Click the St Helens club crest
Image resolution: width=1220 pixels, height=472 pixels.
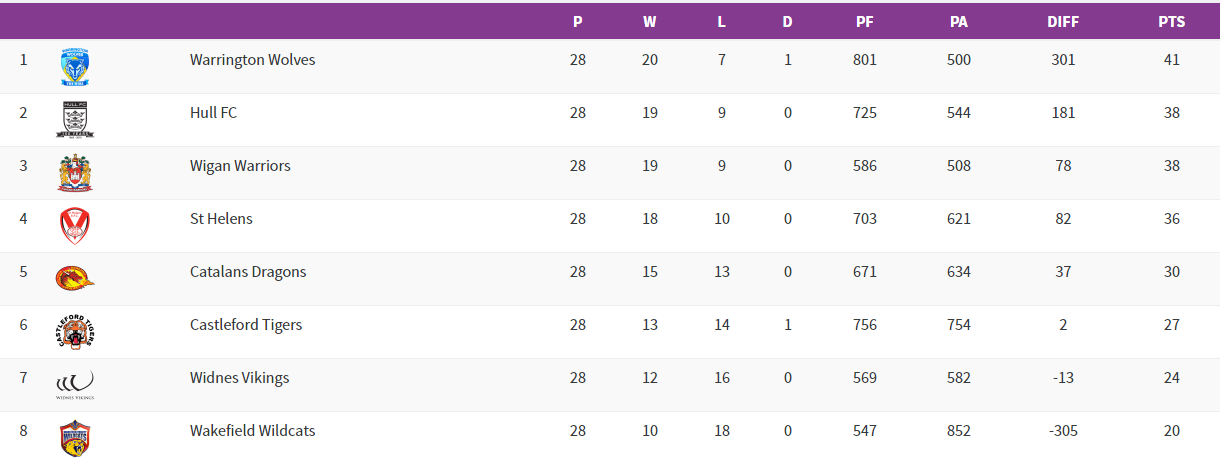pyautogui.click(x=75, y=225)
